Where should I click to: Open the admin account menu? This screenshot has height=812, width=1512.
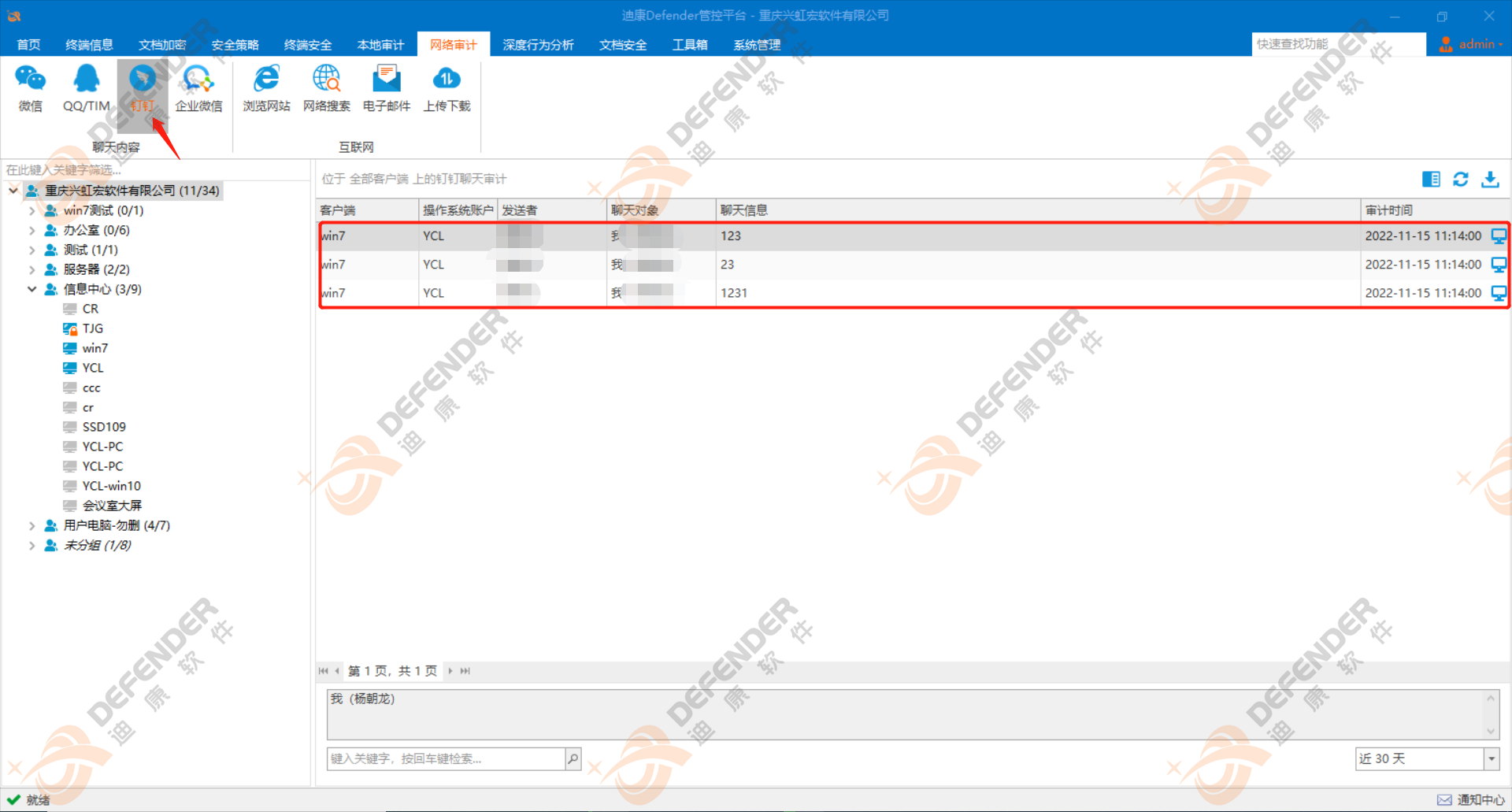coord(1470,44)
